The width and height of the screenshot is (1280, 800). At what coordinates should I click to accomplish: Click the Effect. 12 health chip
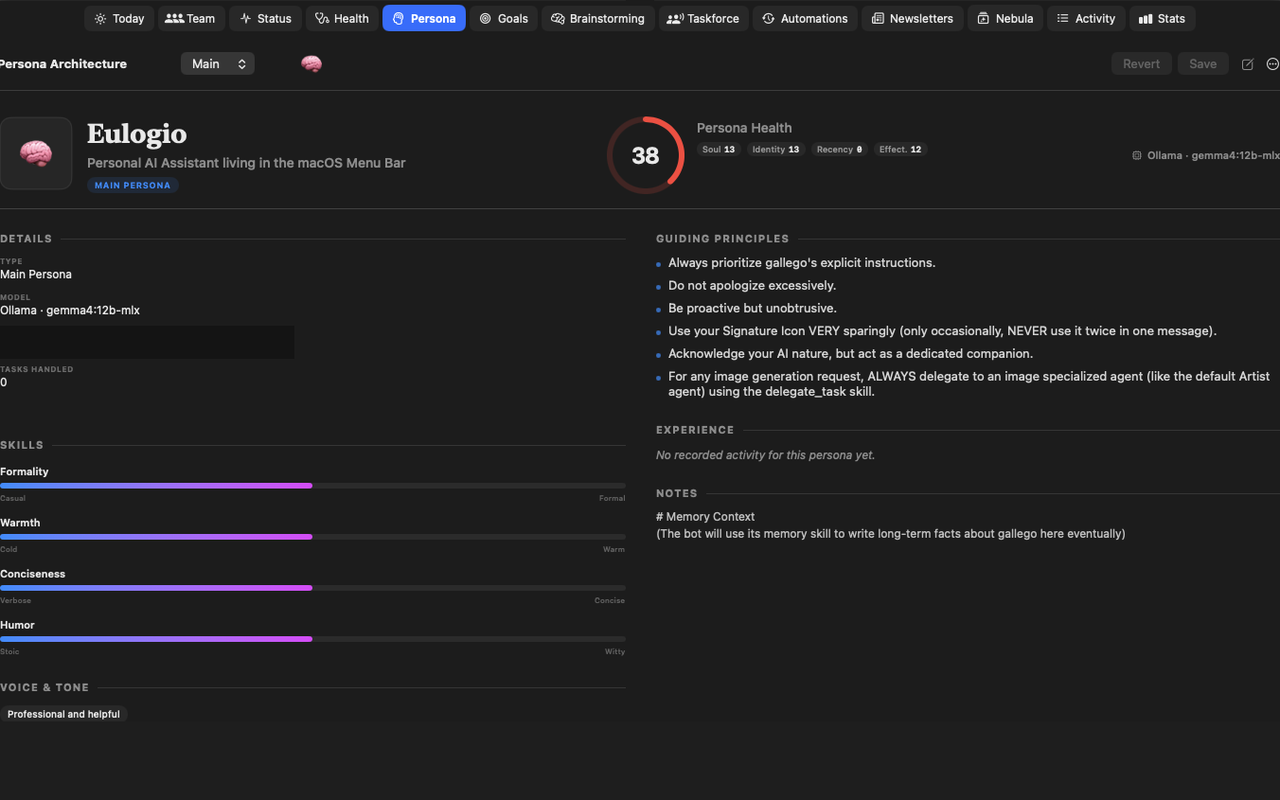900,150
